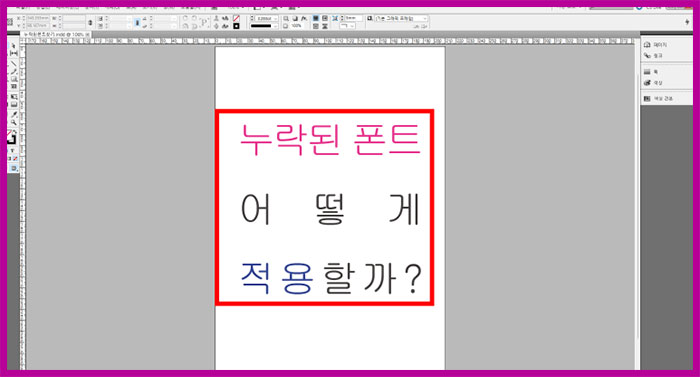
Task: Click the Rotate 90° counter-clockwise icon
Action: coord(195,18)
